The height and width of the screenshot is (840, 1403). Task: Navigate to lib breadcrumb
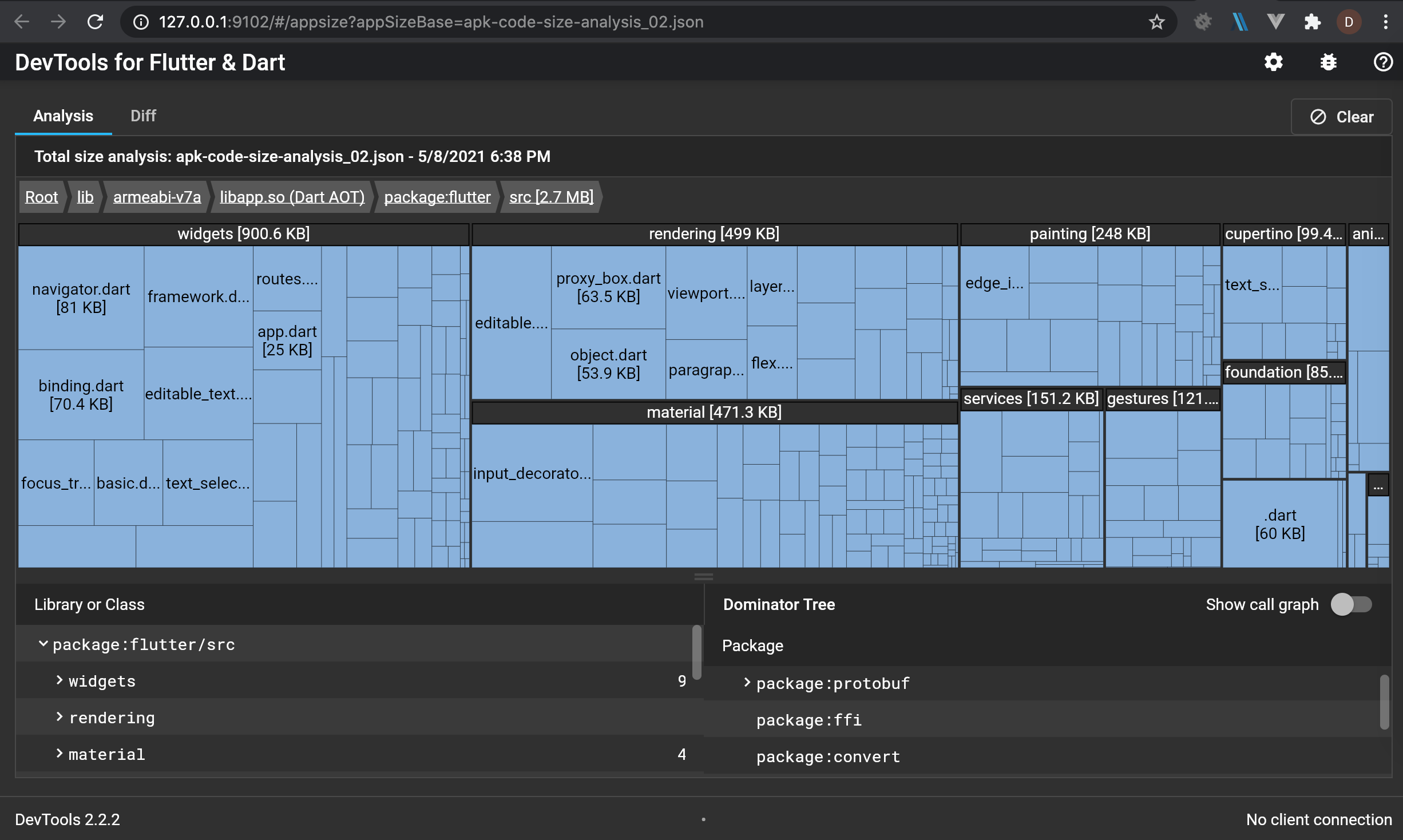point(85,197)
